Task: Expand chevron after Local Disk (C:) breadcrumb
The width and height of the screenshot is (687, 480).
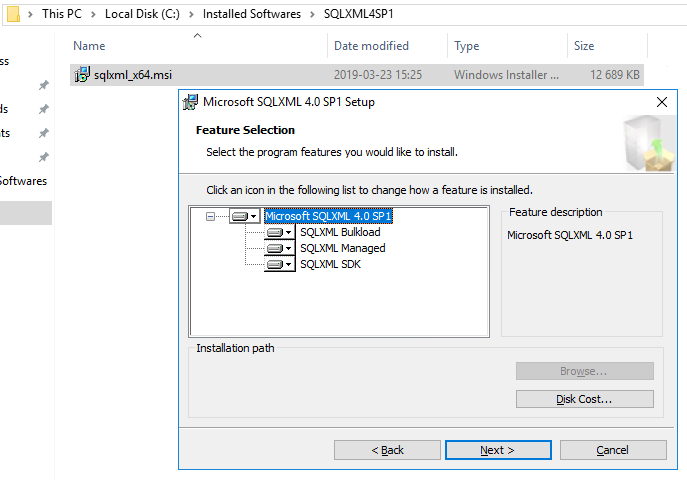Action: tap(191, 14)
